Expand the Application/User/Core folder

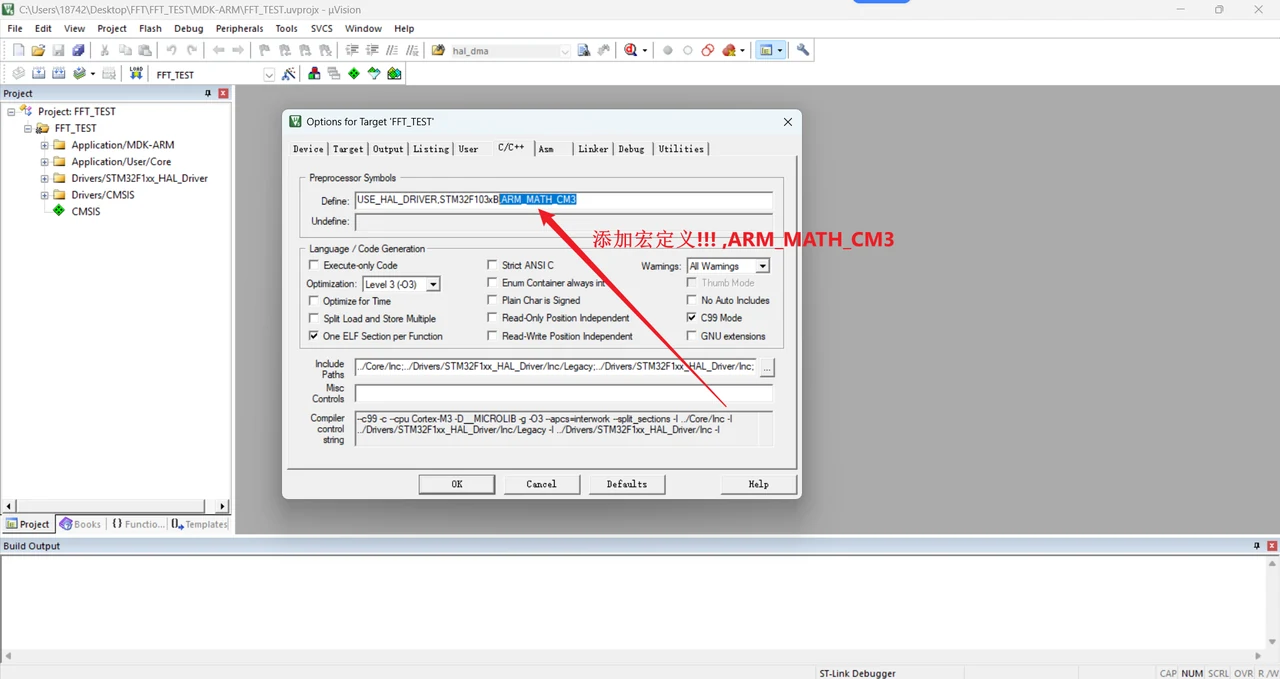(45, 162)
